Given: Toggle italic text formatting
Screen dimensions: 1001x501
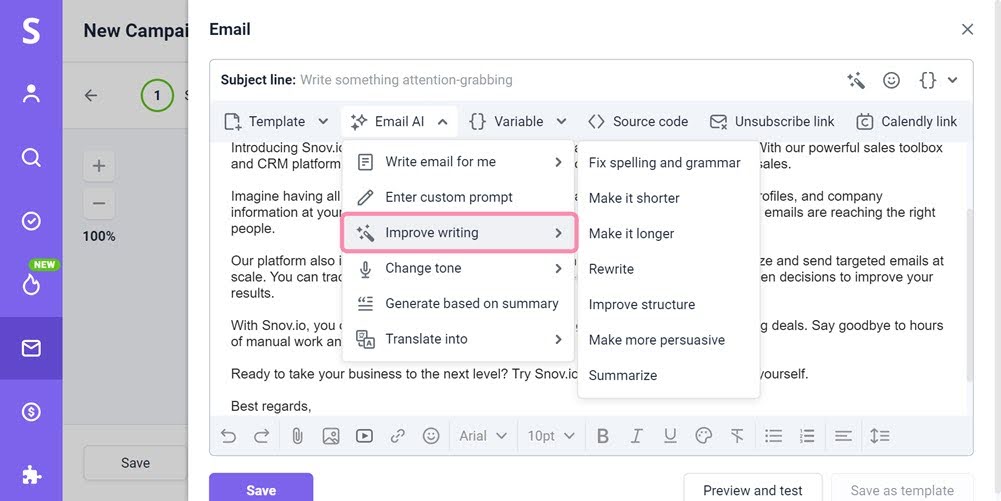Looking at the screenshot, I should tap(636, 436).
